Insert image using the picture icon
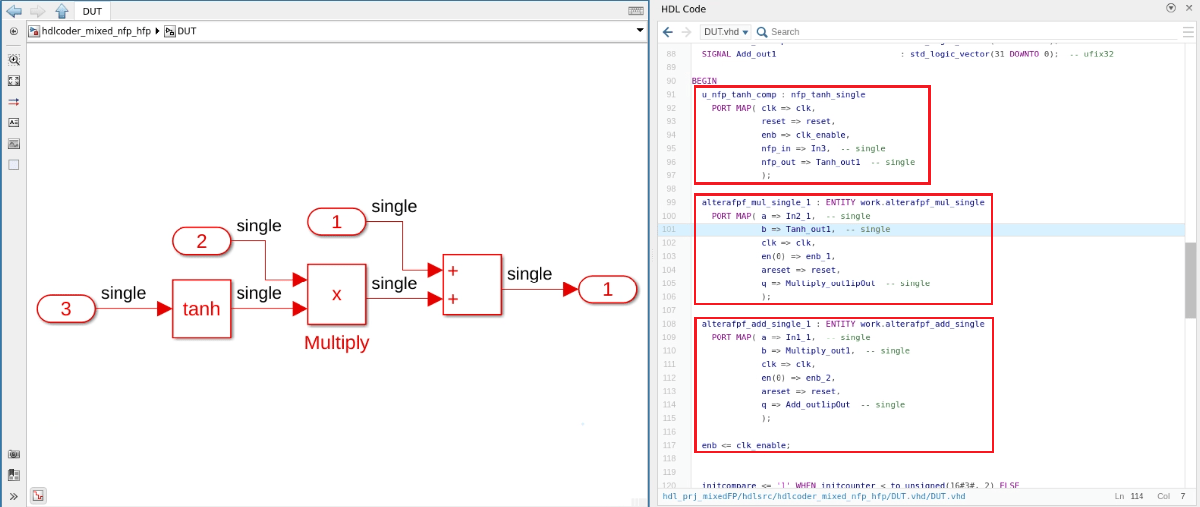The width and height of the screenshot is (1200, 507). tap(14, 143)
